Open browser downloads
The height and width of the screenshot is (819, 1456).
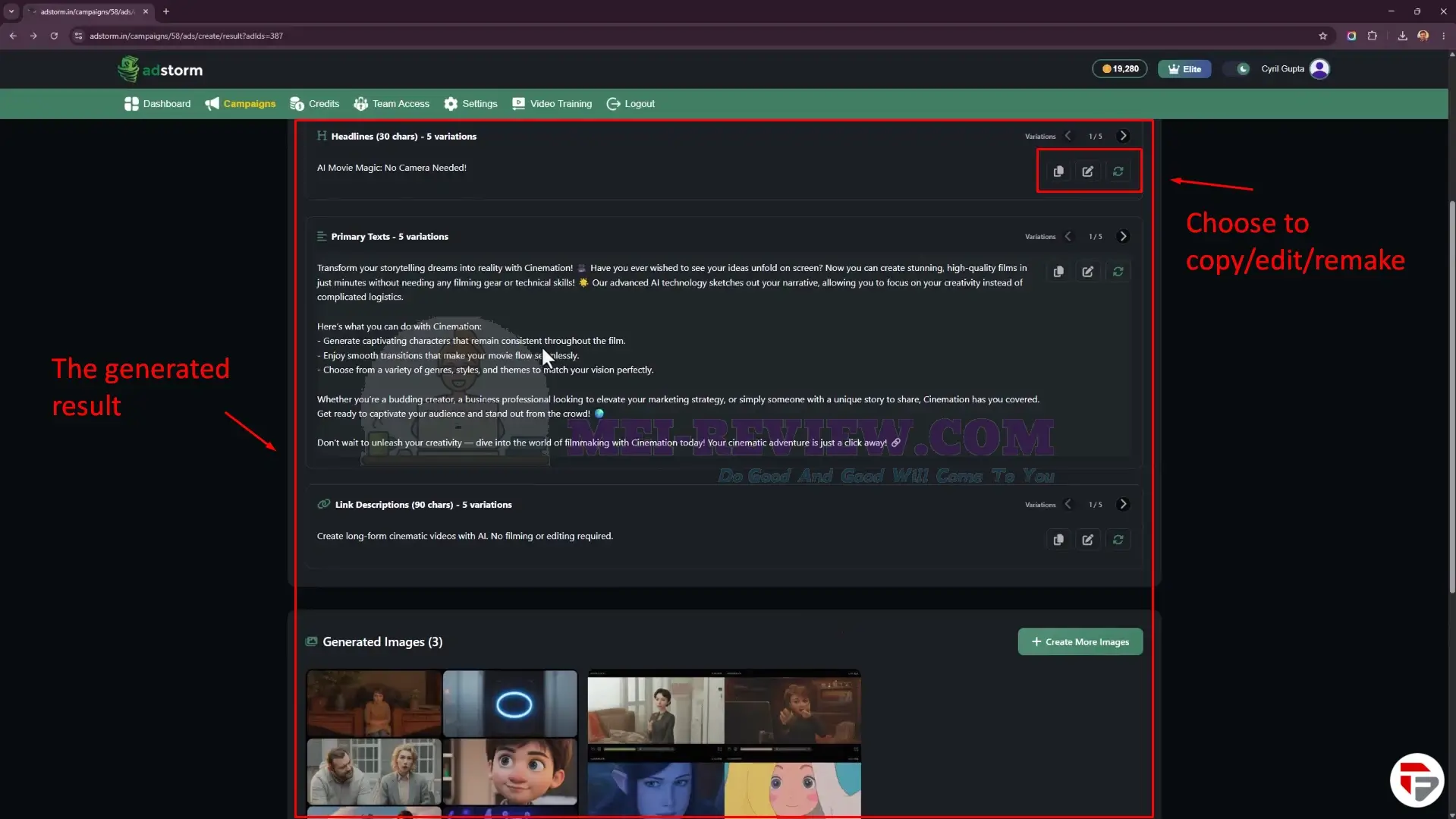1402,36
